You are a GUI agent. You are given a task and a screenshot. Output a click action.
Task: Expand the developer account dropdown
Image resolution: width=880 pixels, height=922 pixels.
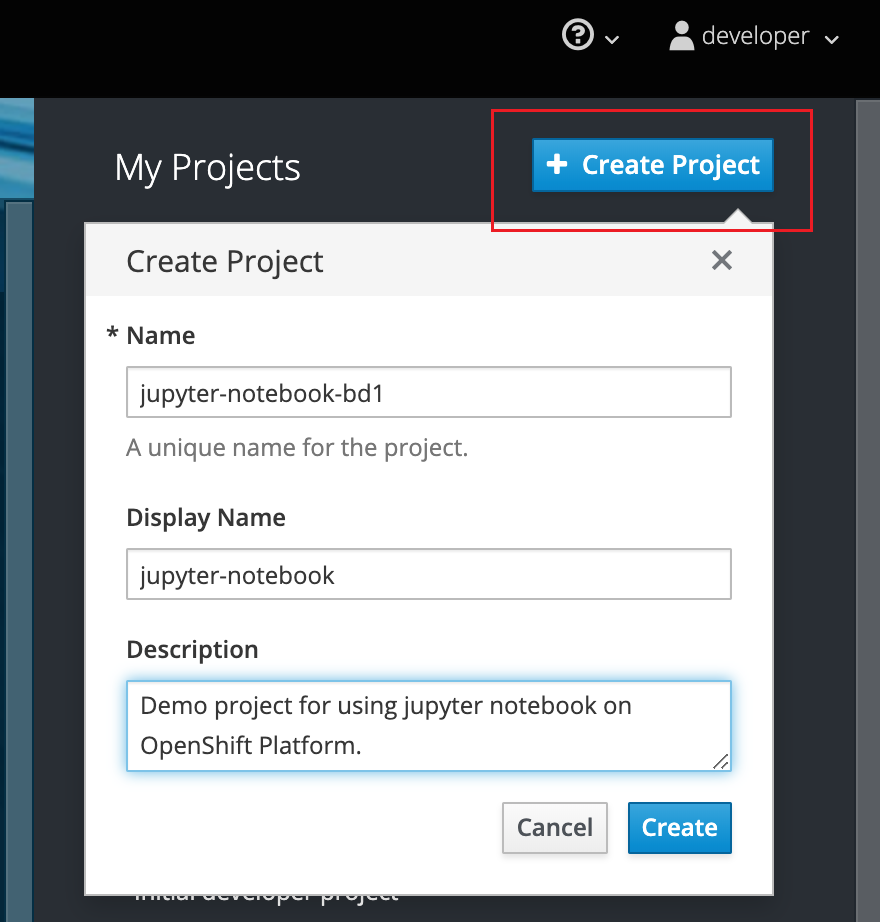(833, 40)
